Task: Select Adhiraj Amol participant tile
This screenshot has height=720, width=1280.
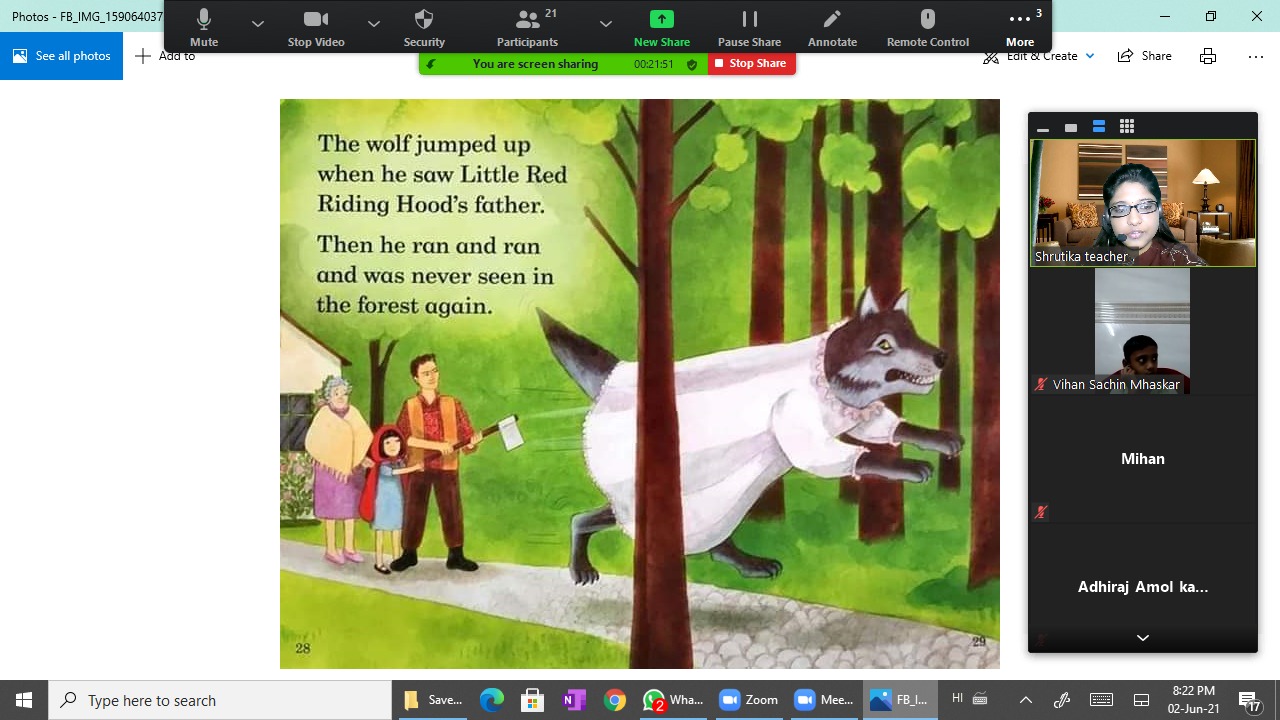Action: [1143, 587]
